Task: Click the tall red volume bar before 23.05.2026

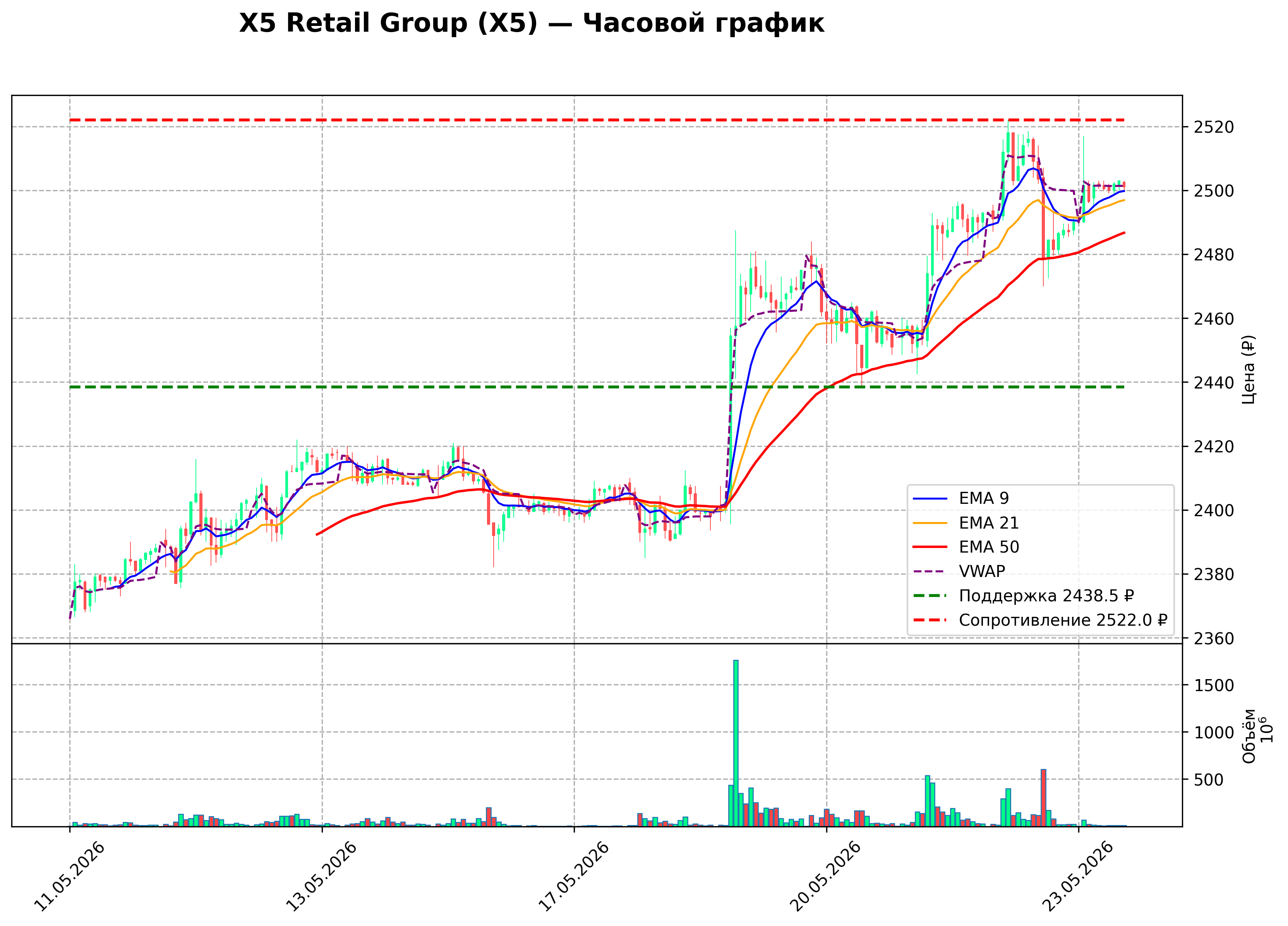Action: (1043, 798)
